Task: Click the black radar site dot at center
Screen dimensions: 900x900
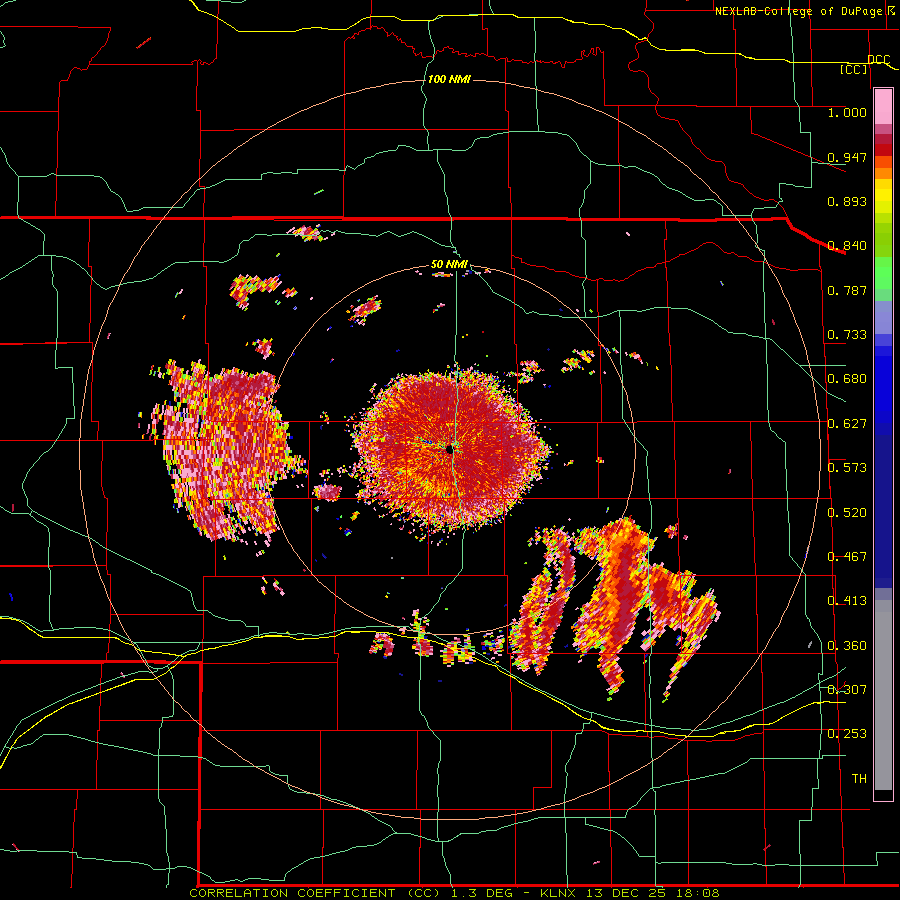Action: 450,451
